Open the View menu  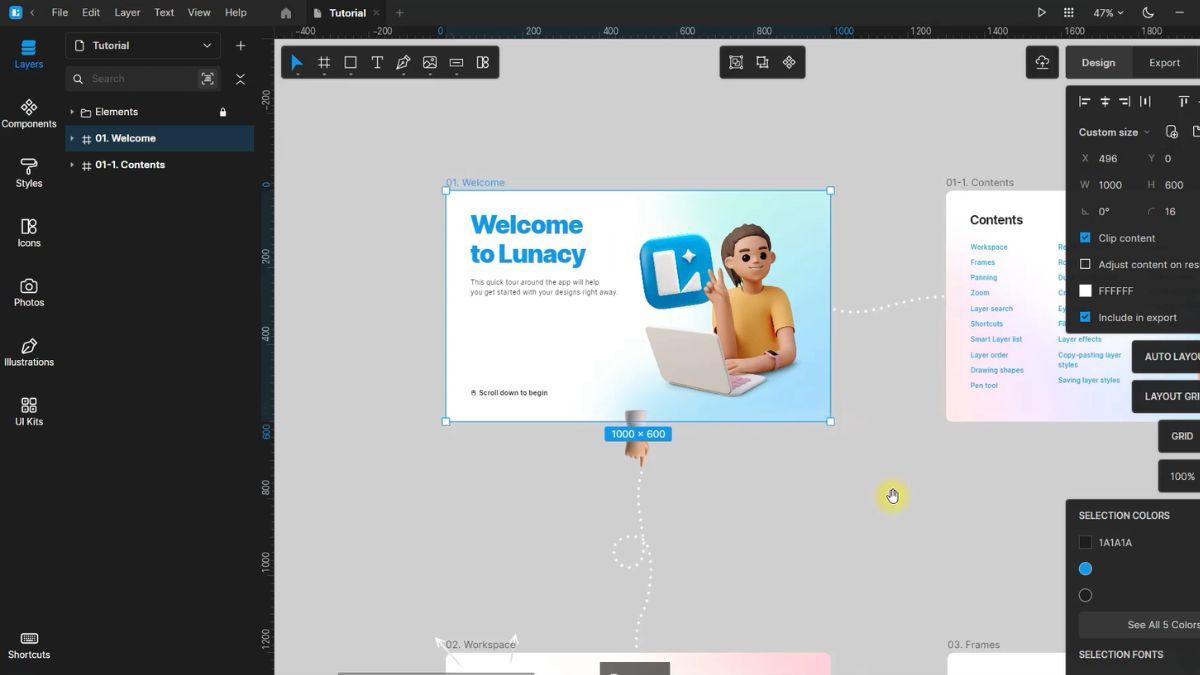[x=199, y=13]
